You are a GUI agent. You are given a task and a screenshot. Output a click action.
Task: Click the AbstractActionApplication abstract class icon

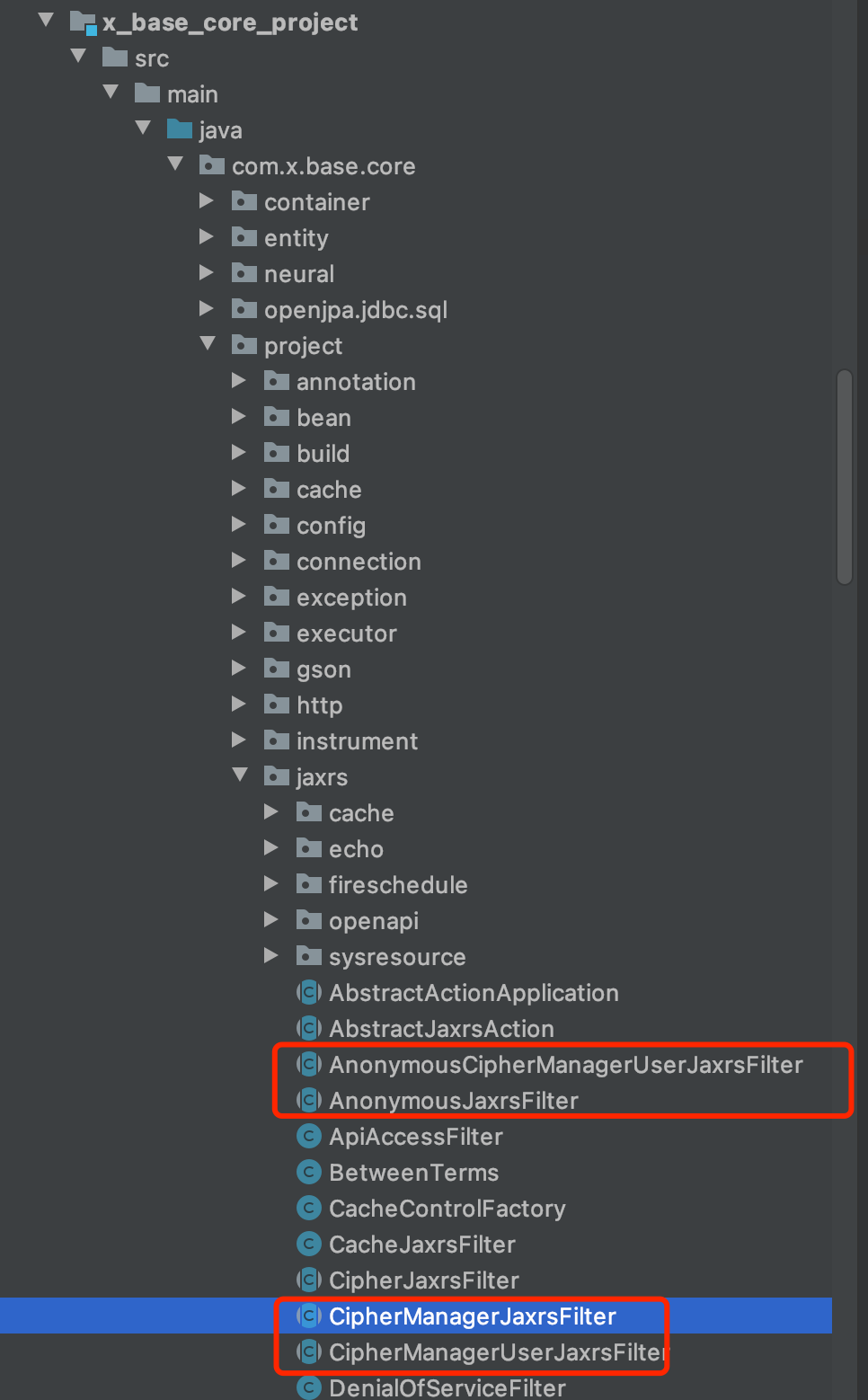coord(309,993)
